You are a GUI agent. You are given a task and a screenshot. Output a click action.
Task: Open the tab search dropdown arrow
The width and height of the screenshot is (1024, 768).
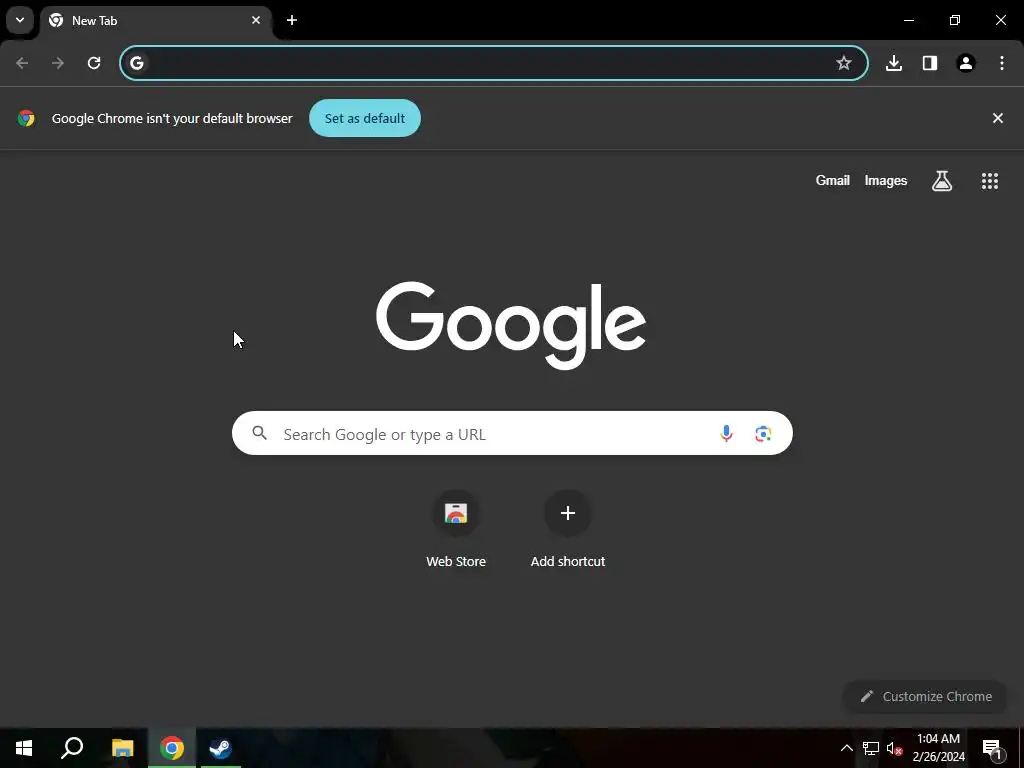coord(20,20)
